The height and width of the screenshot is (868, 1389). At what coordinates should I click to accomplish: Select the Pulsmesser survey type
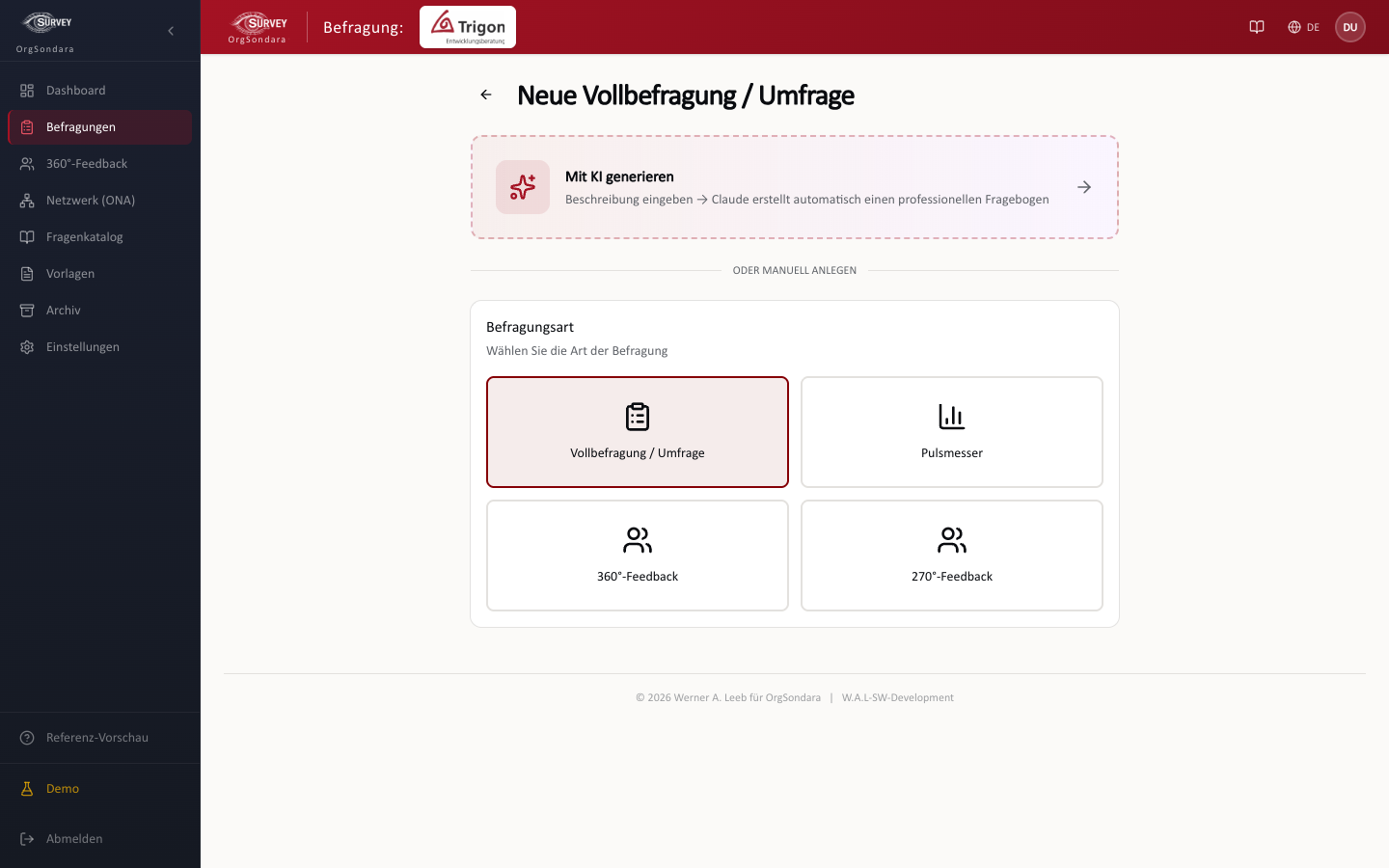point(952,432)
